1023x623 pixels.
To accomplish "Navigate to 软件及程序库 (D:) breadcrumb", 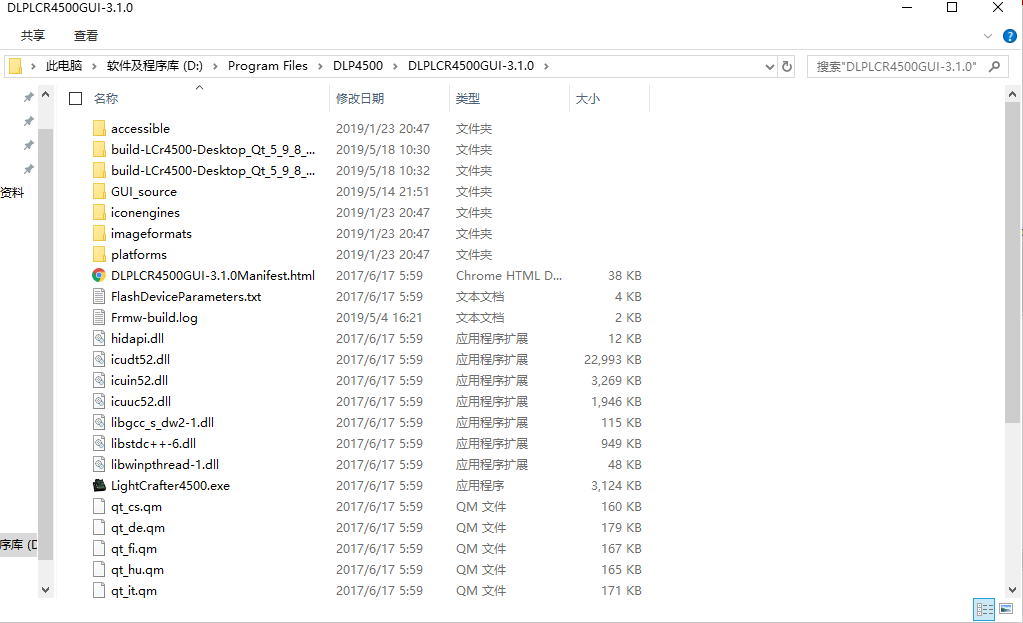I will pyautogui.click(x=155, y=67).
